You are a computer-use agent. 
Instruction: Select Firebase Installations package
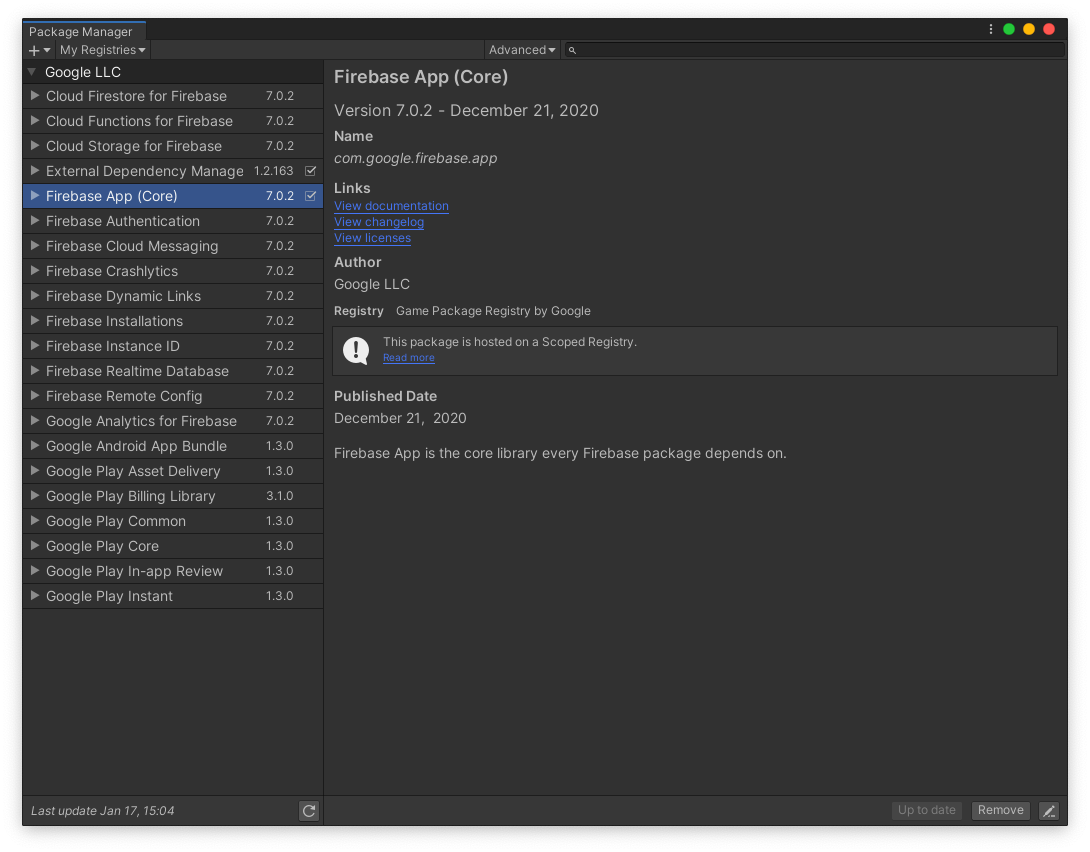tap(172, 321)
